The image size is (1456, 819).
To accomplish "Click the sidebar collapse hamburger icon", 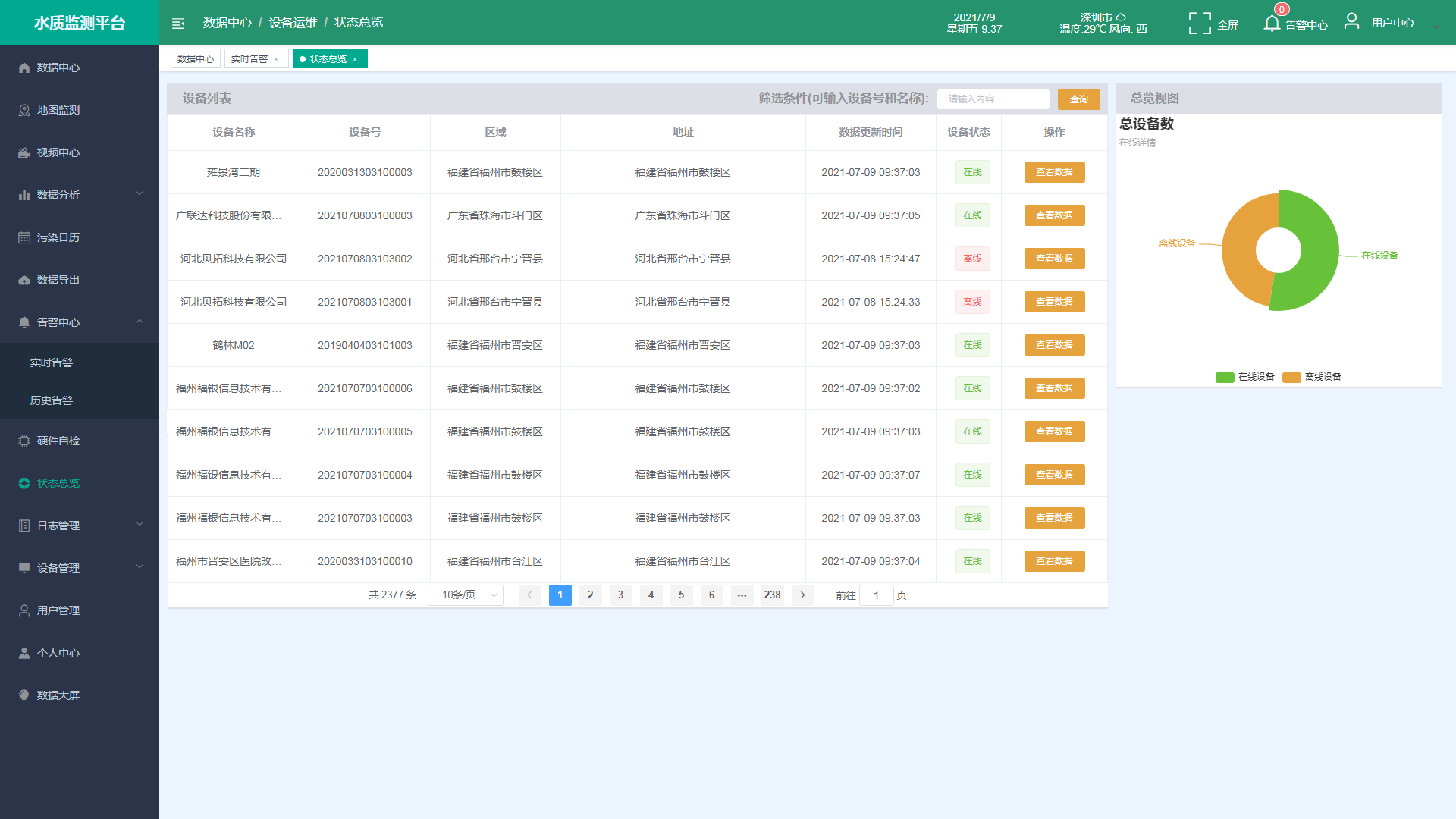I will click(x=178, y=24).
